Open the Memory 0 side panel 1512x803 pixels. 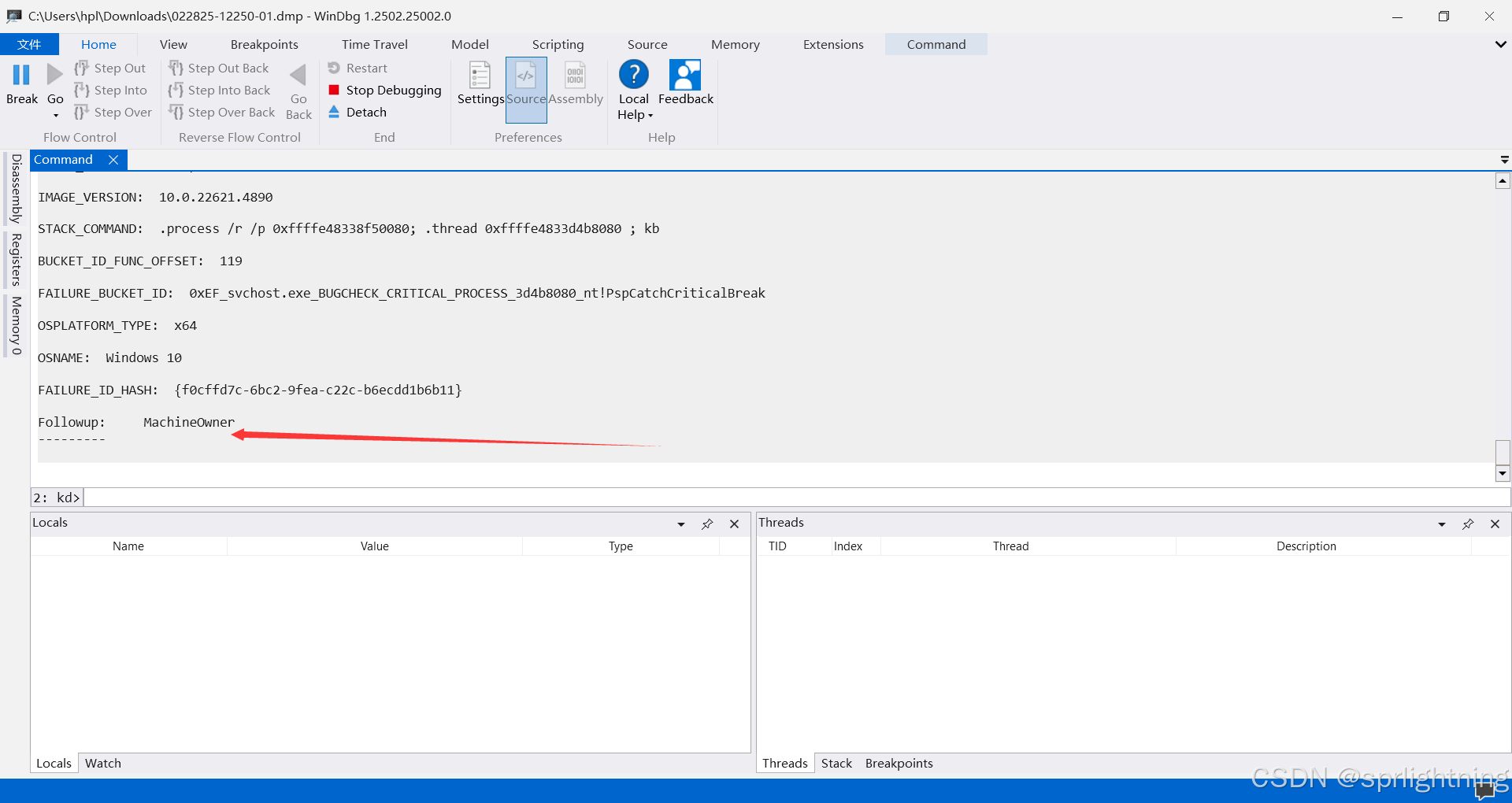[16, 325]
